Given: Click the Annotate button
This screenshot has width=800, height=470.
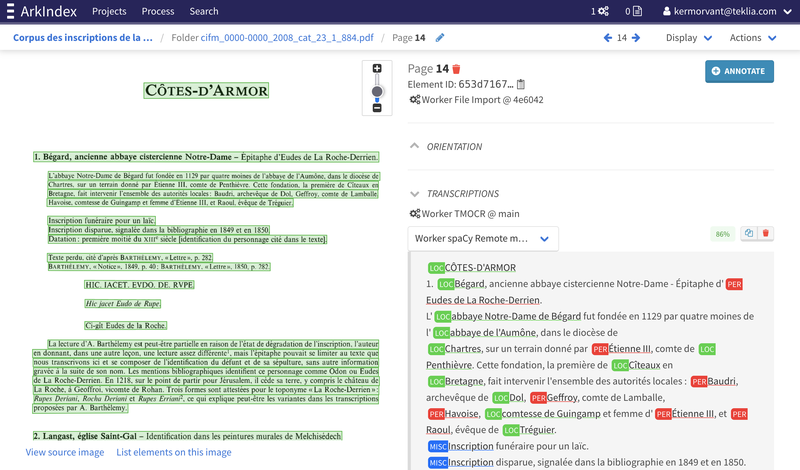Looking at the screenshot, I should click(739, 71).
